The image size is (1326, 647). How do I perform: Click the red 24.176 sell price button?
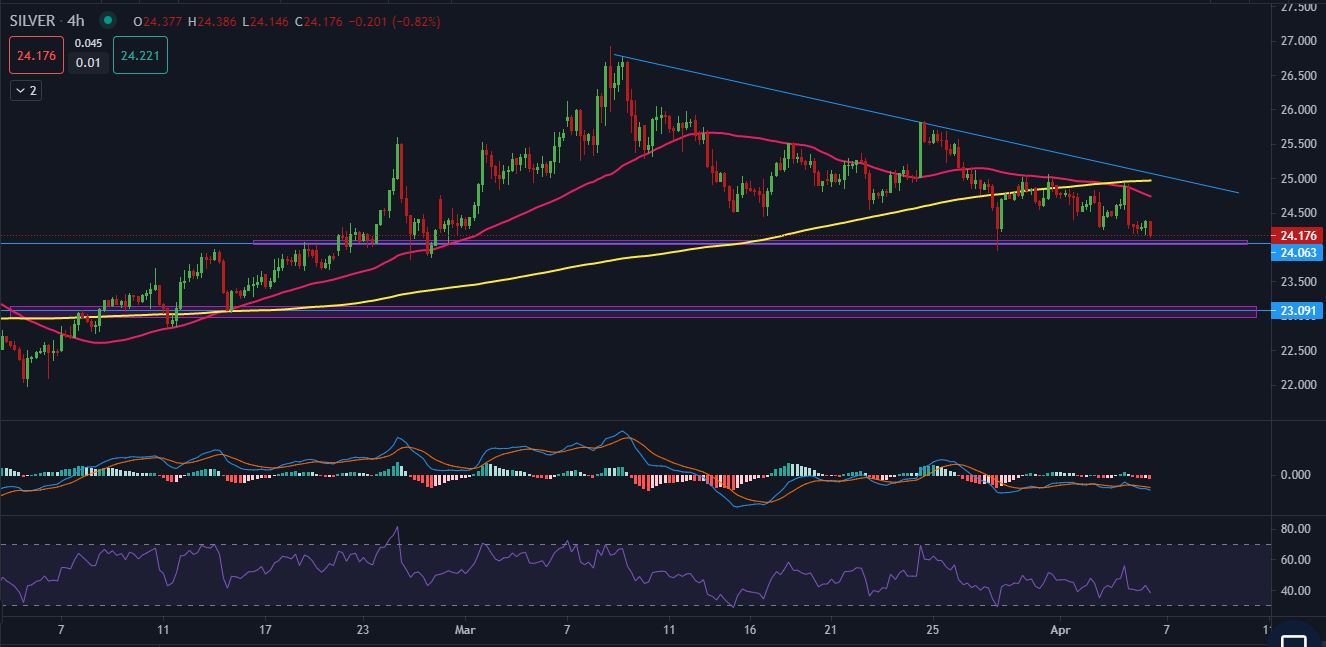(x=37, y=55)
